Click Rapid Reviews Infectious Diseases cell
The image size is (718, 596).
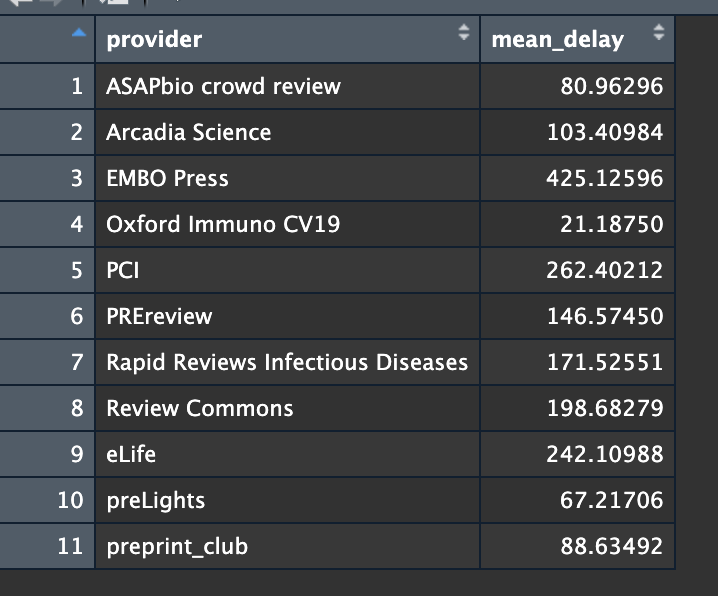287,362
